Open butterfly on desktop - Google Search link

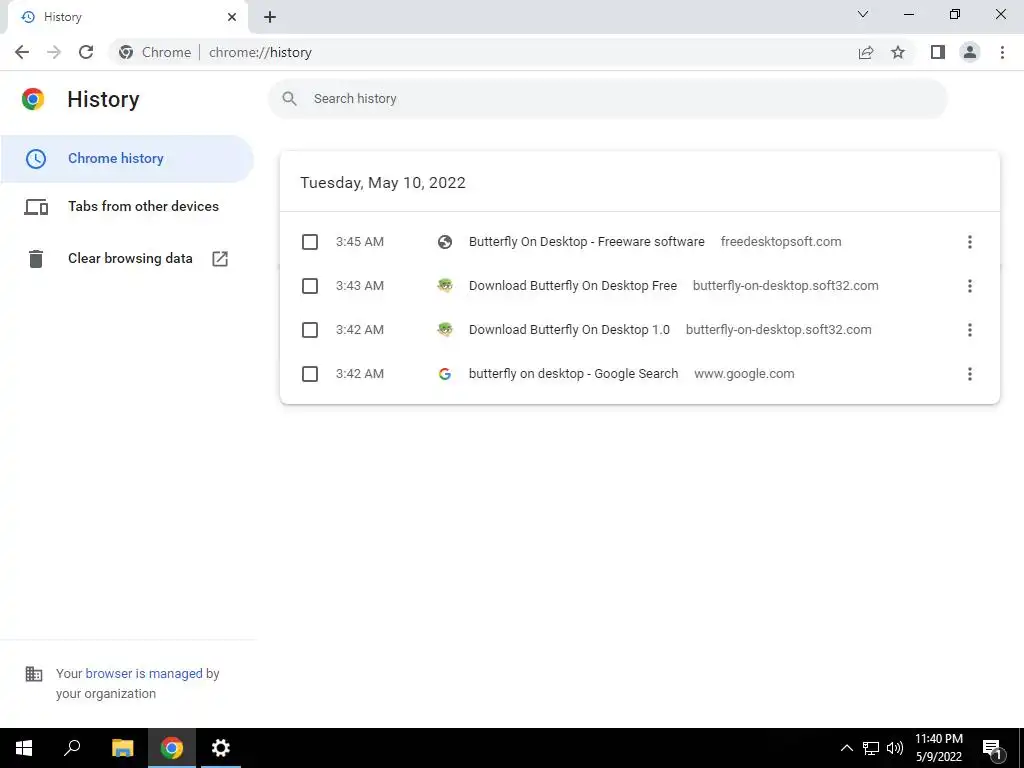pyautogui.click(x=573, y=374)
